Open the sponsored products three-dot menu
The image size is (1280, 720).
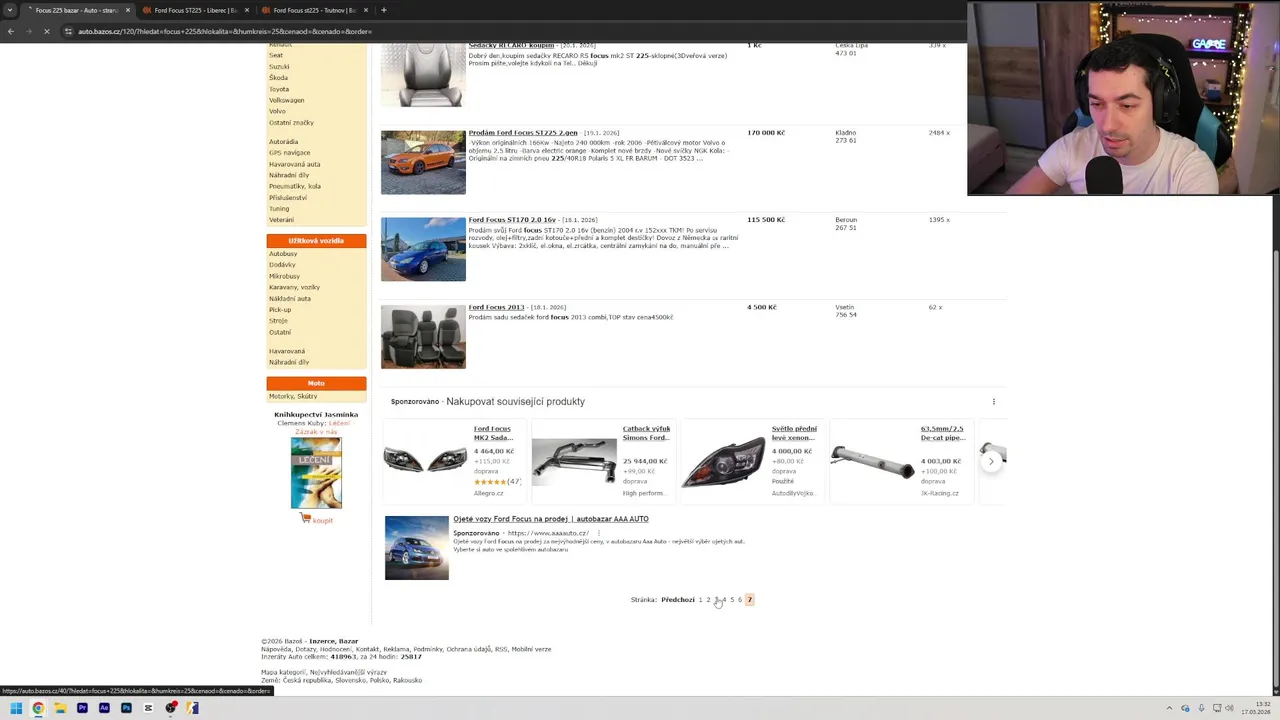(993, 401)
